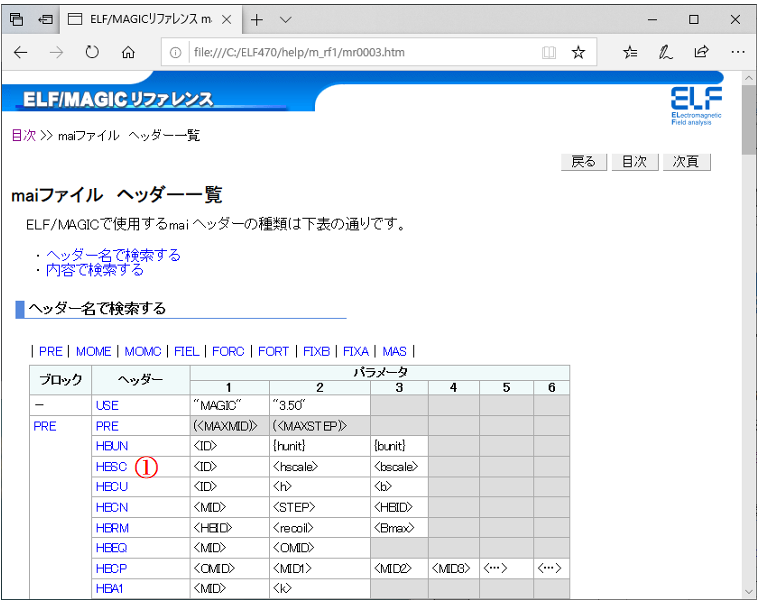Open the Add notes pen icon
This screenshot has width=758, height=607.
[666, 52]
